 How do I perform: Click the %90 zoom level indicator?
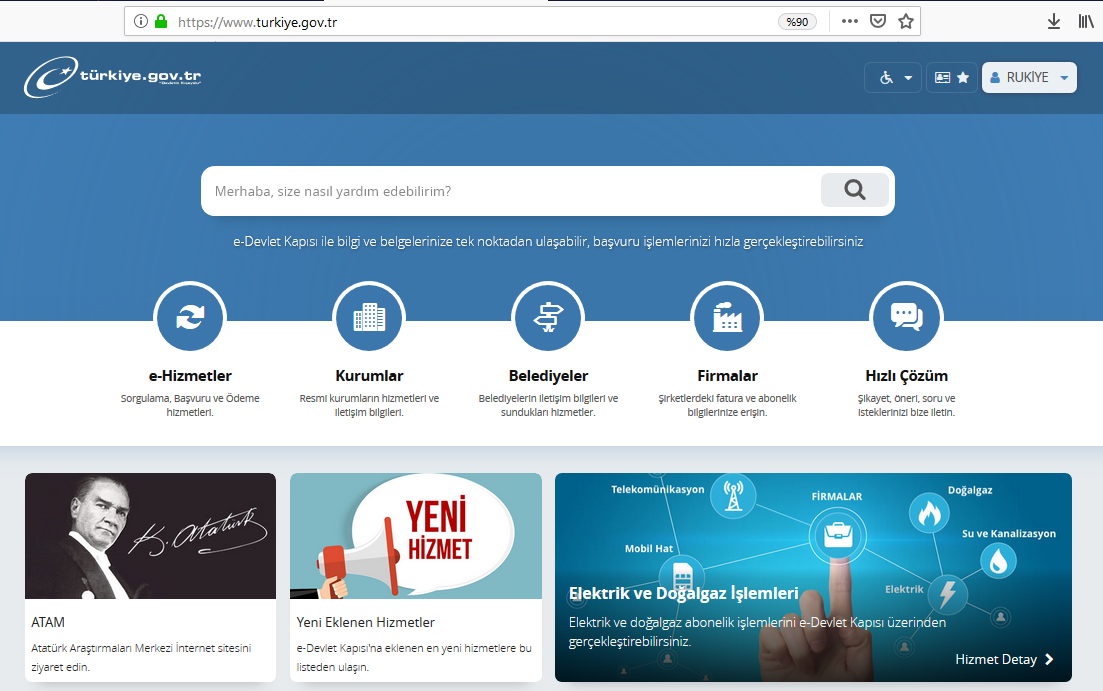[x=796, y=22]
